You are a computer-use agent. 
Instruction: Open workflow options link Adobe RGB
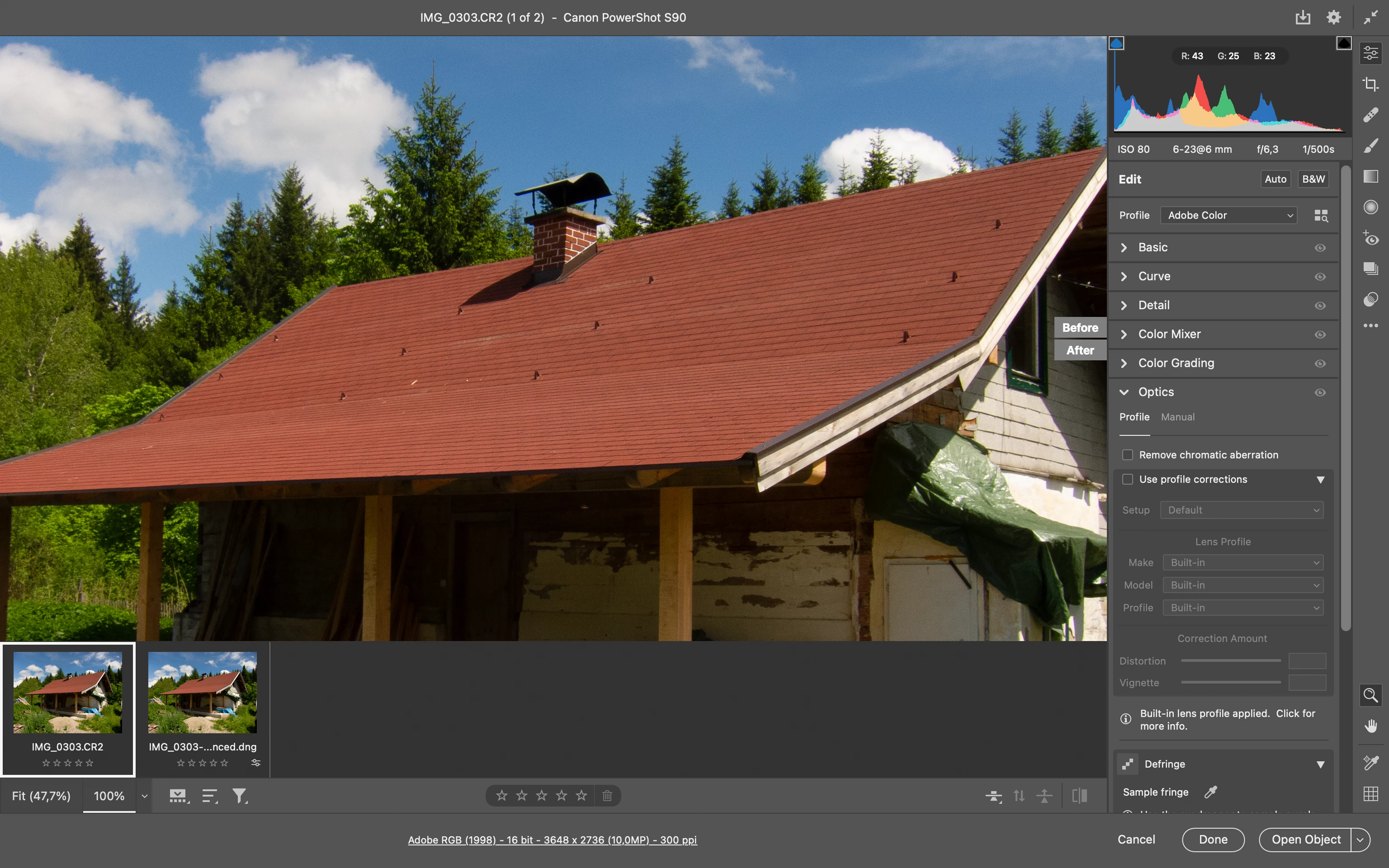point(552,840)
